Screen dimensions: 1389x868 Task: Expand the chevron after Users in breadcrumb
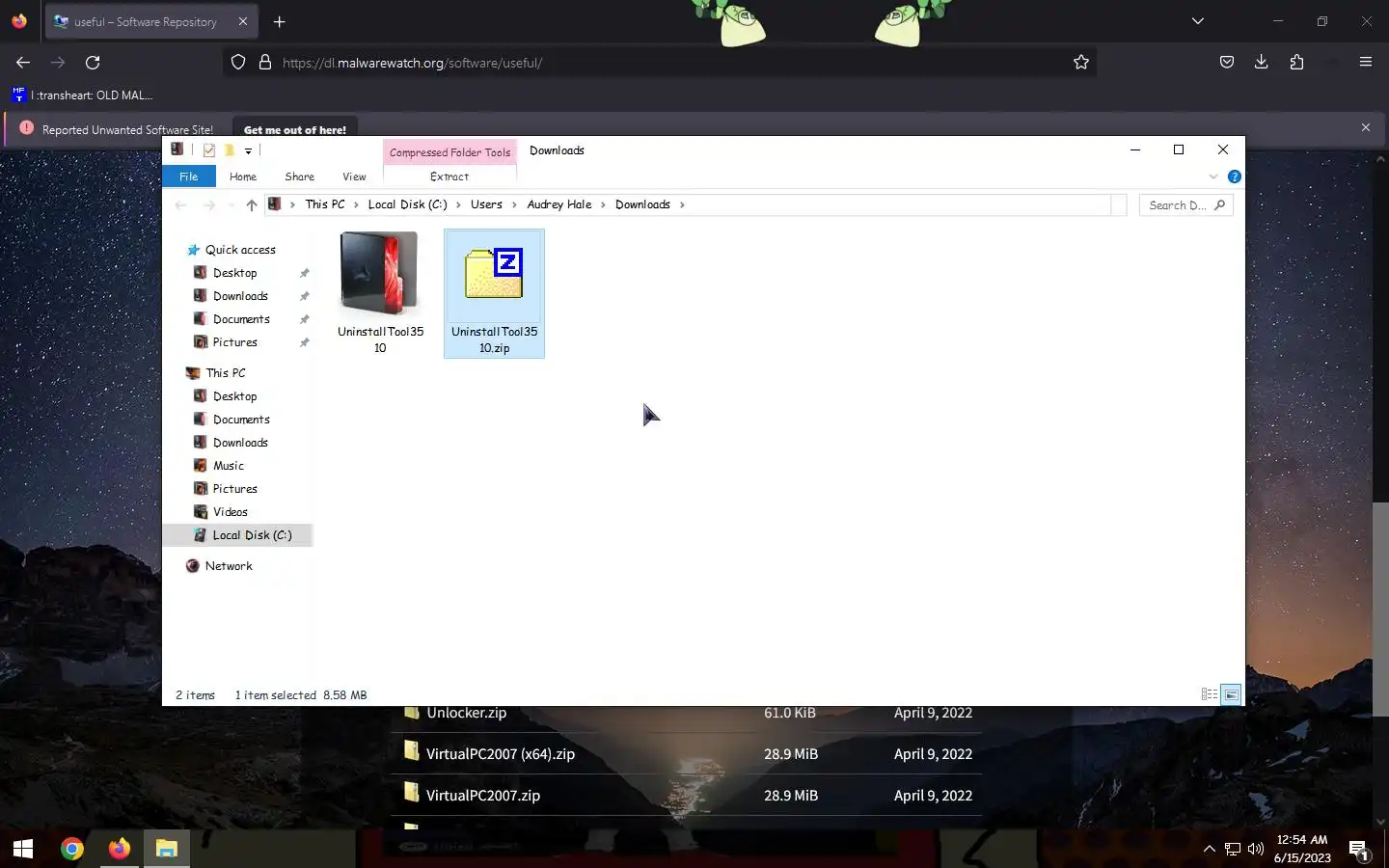tap(514, 204)
